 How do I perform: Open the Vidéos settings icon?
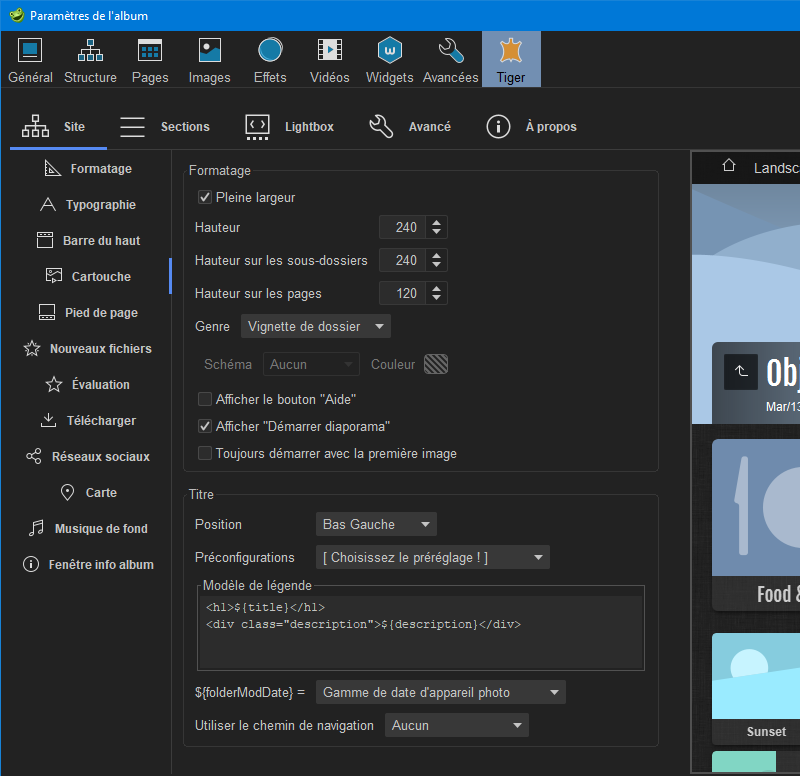pyautogui.click(x=330, y=59)
